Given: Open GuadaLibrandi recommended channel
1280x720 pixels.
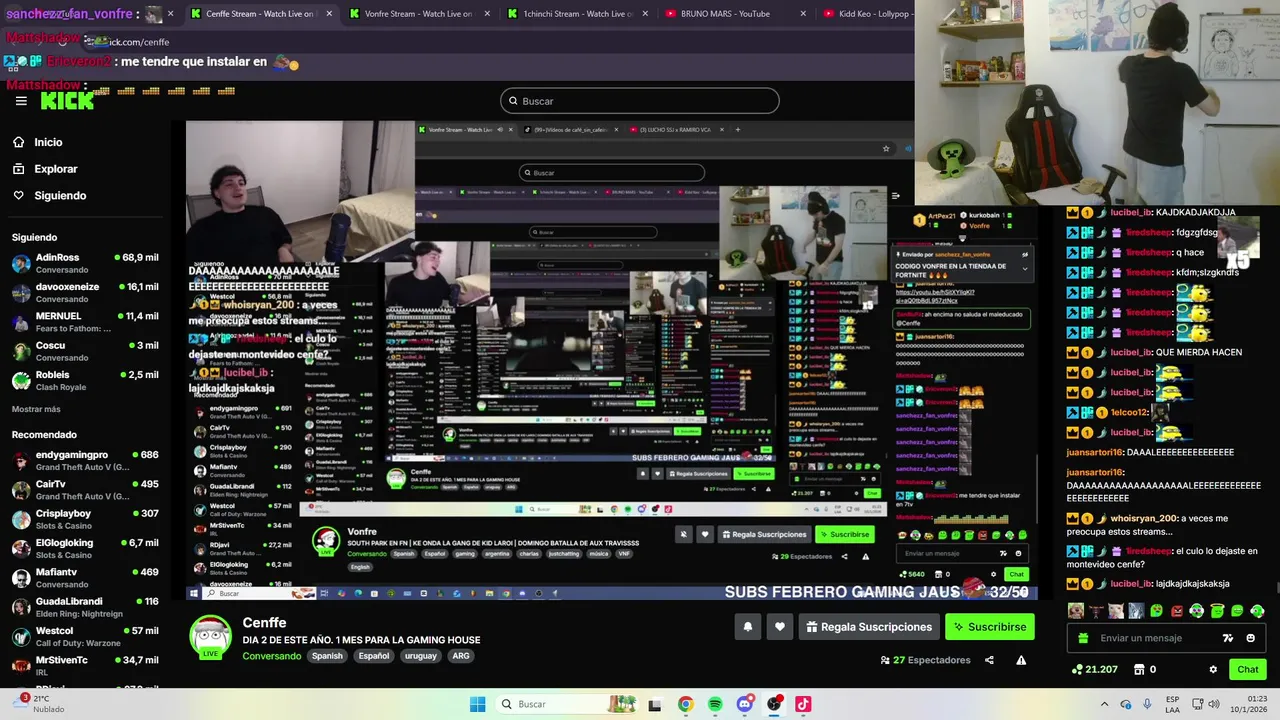Looking at the screenshot, I should pos(85,607).
